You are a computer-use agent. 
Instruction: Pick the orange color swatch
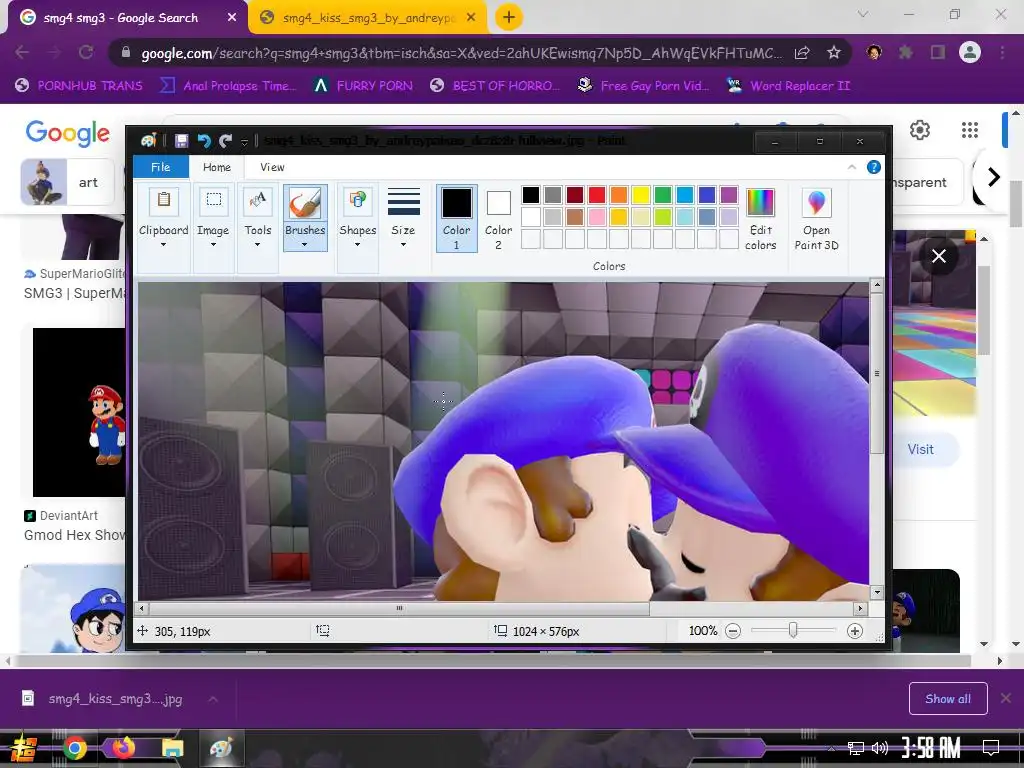pyautogui.click(x=618, y=195)
